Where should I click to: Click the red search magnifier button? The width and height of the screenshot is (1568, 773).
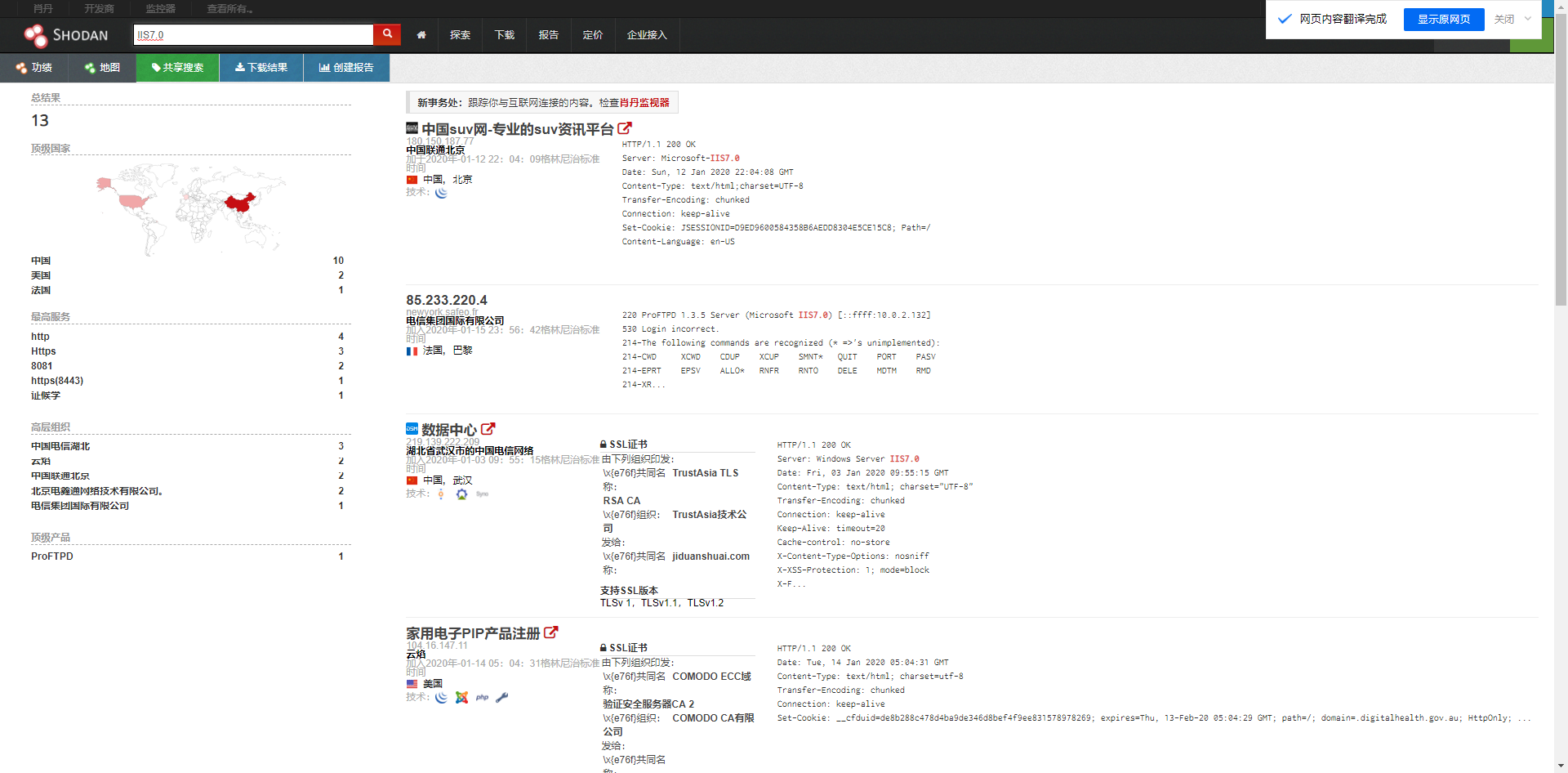coord(387,34)
